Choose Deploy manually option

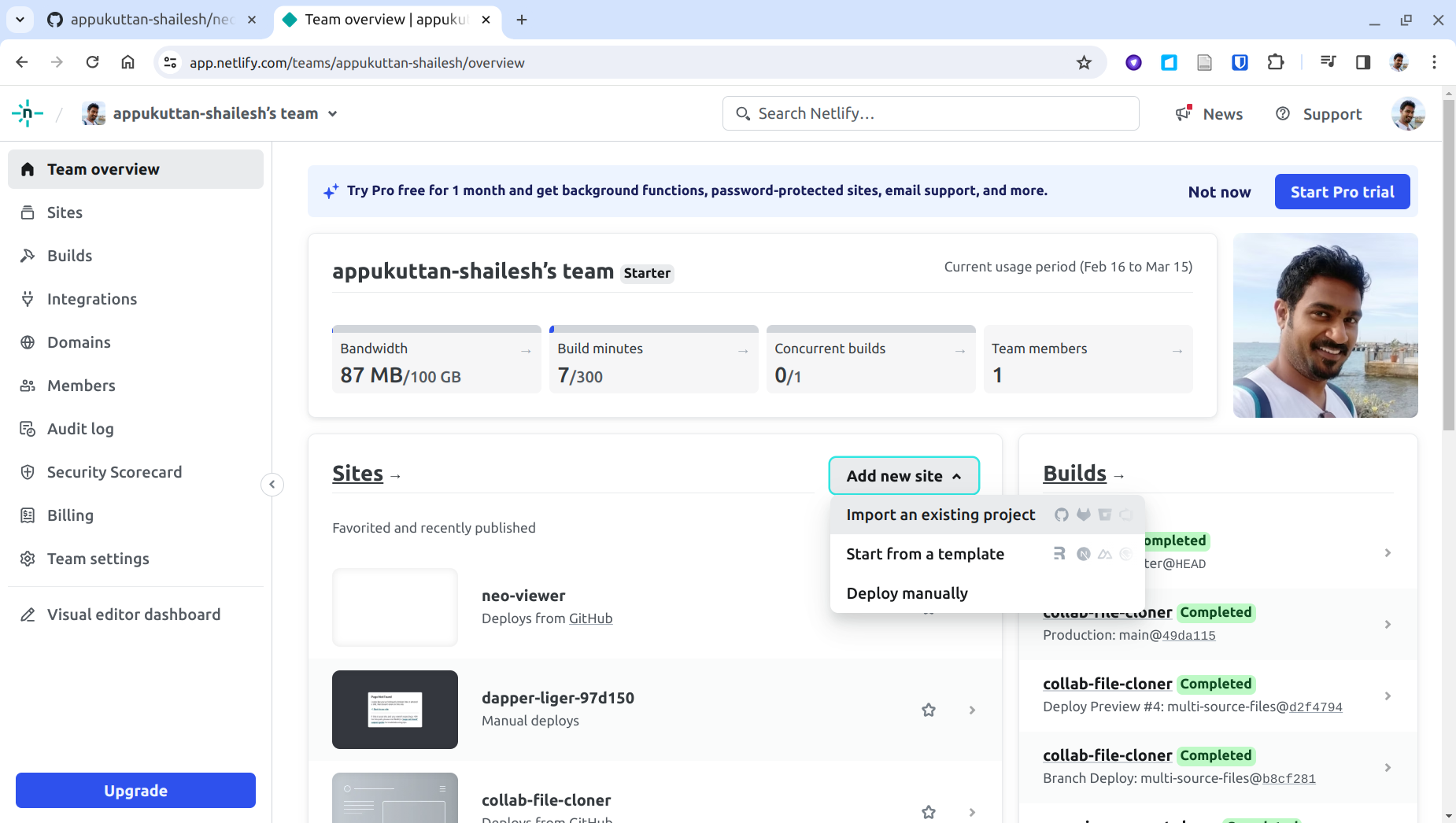[907, 593]
